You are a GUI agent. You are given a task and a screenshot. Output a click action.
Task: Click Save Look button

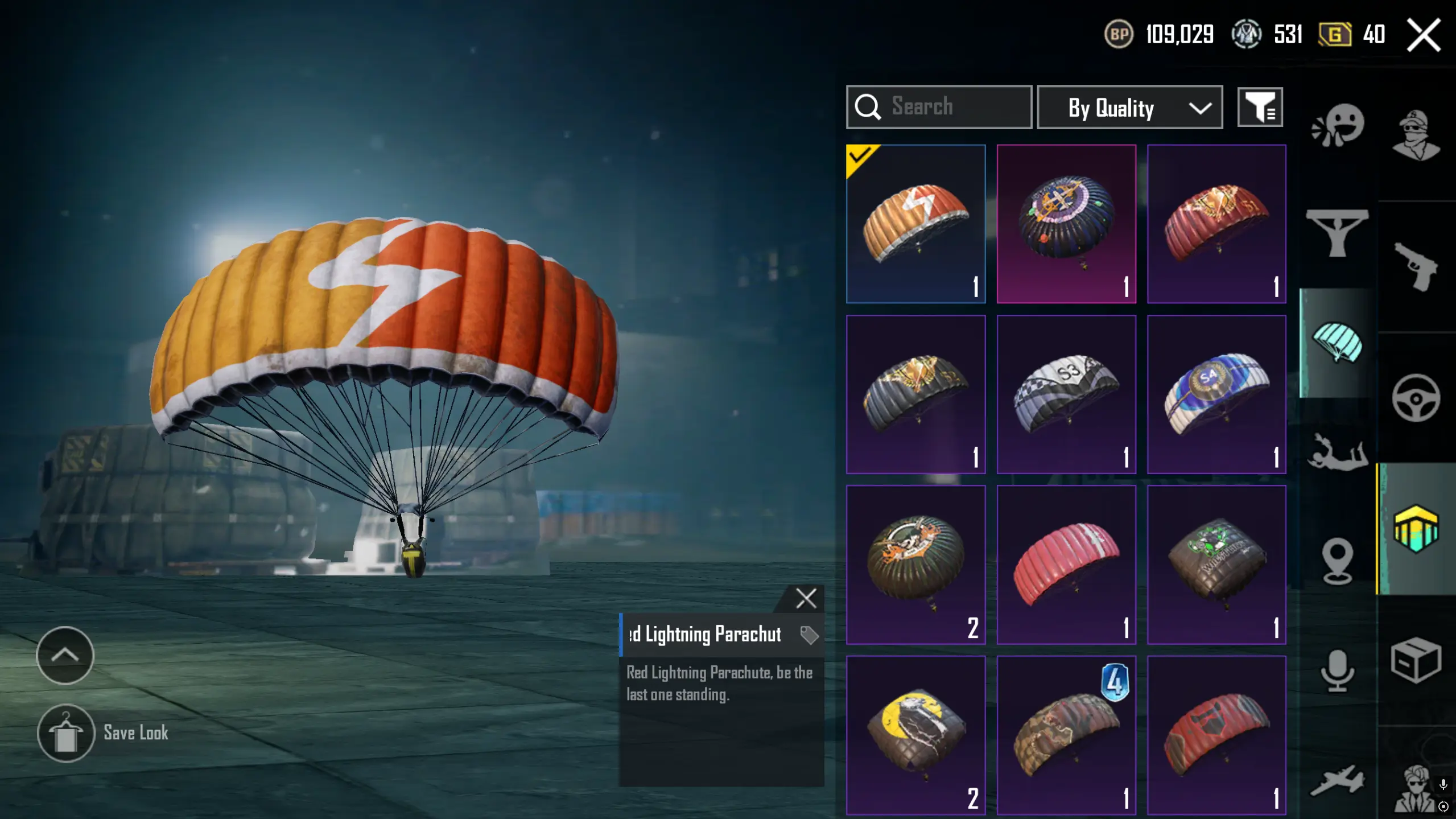(103, 733)
